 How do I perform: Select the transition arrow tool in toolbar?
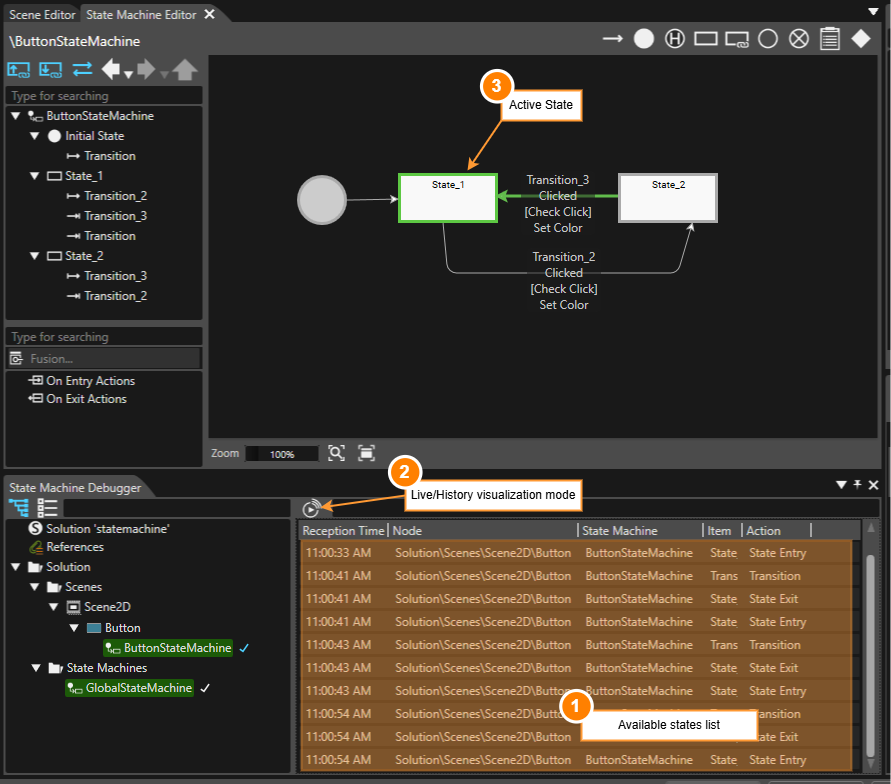click(x=612, y=39)
